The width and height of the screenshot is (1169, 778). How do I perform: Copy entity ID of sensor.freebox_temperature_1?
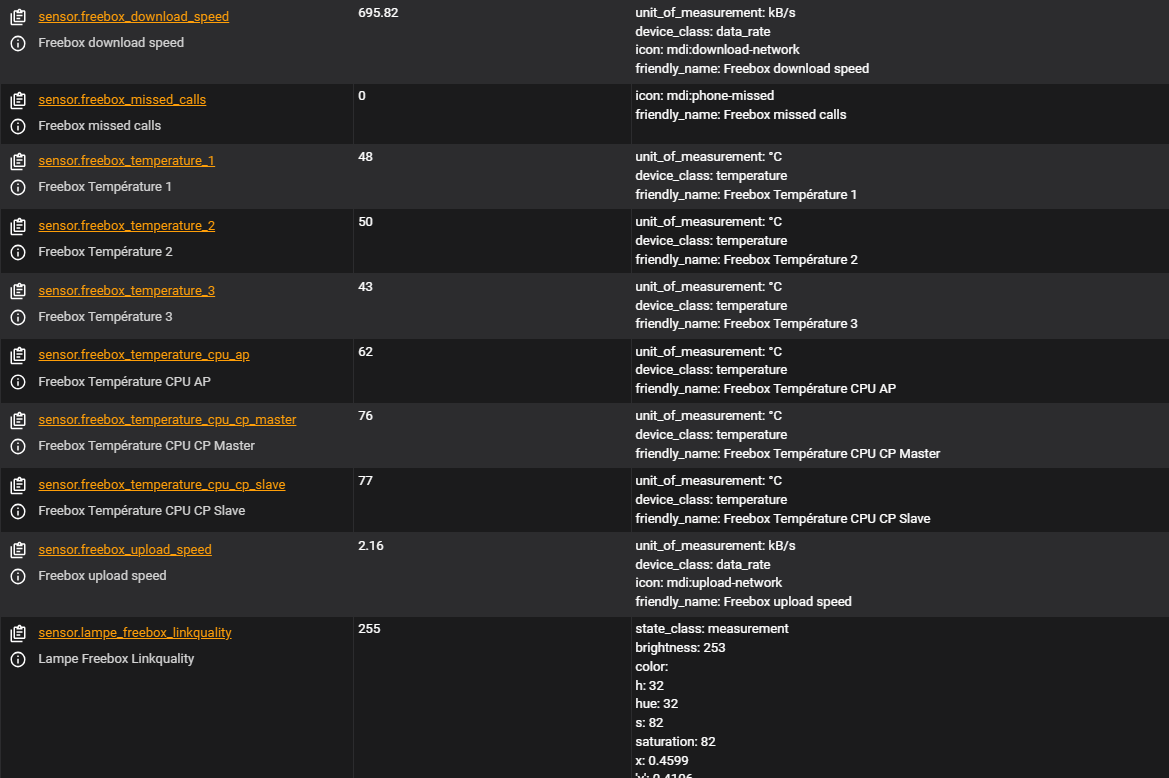[18, 161]
